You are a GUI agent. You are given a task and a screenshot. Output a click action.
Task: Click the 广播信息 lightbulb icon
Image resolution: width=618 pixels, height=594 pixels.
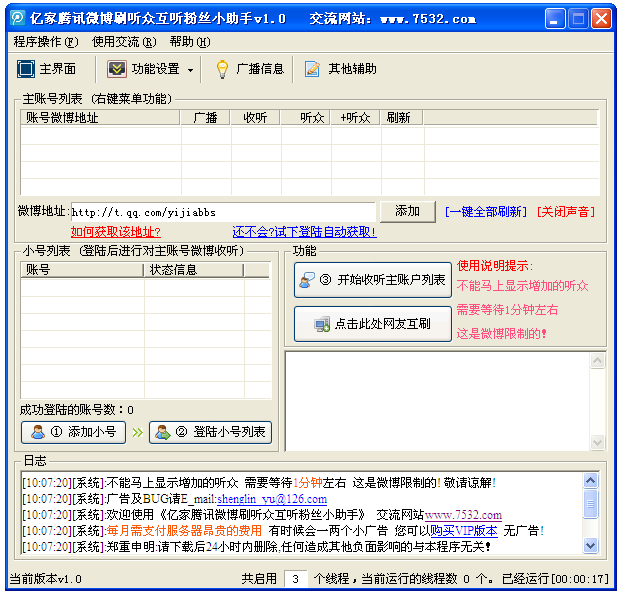click(x=223, y=69)
